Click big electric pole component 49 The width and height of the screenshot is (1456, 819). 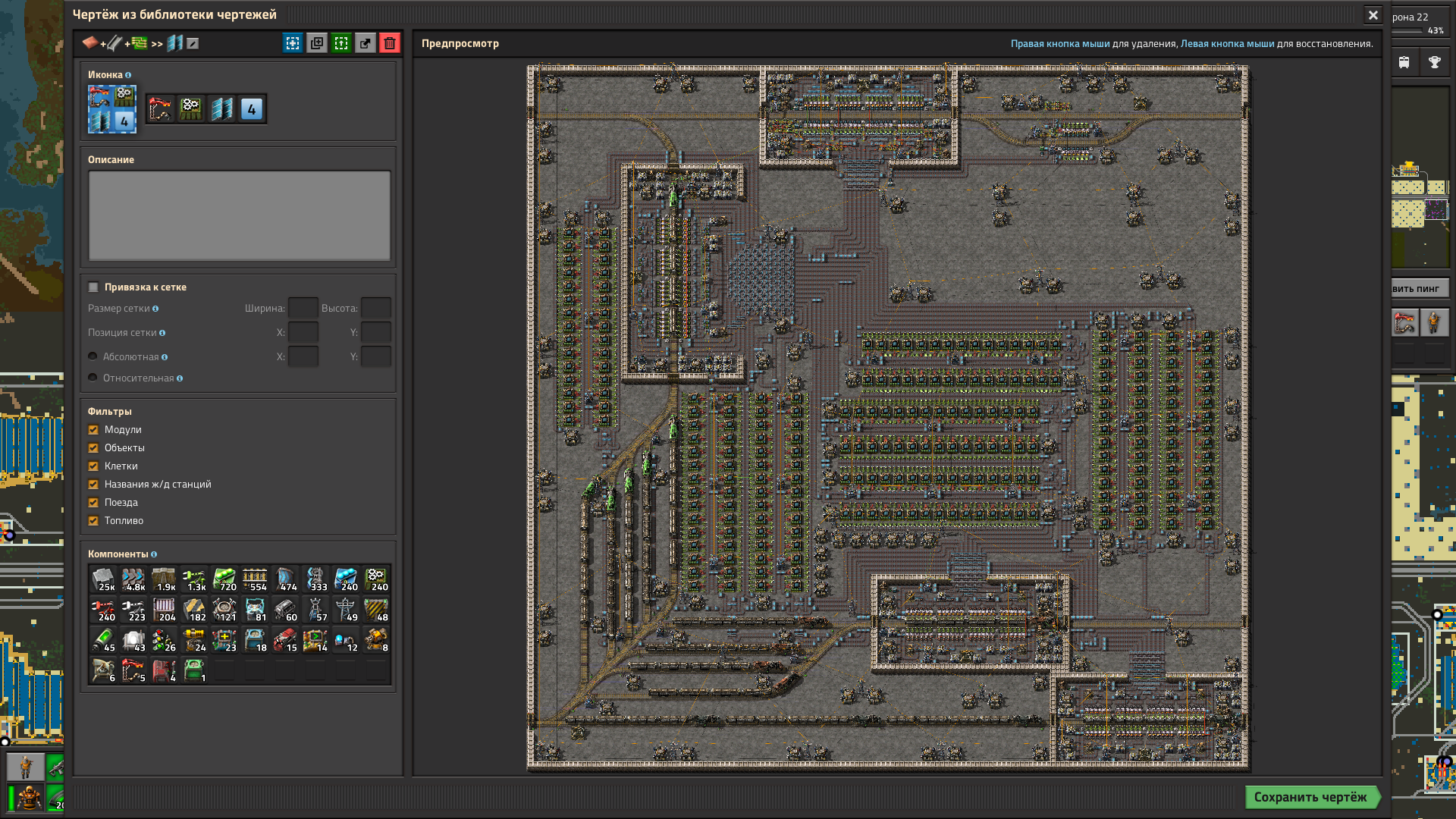(x=346, y=610)
